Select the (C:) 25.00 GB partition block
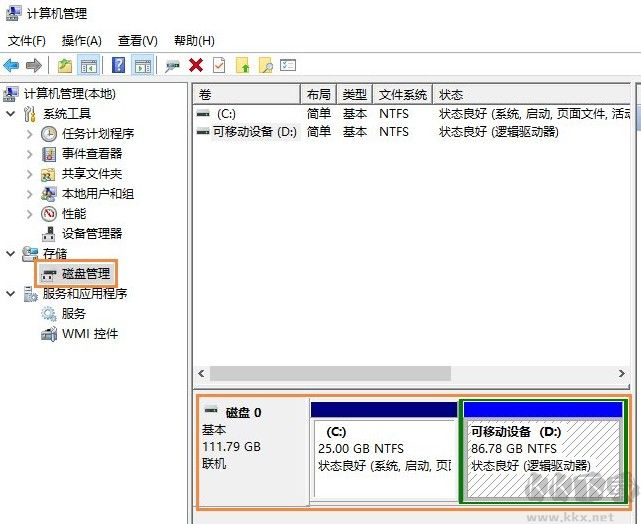This screenshot has width=641, height=524. point(384,459)
